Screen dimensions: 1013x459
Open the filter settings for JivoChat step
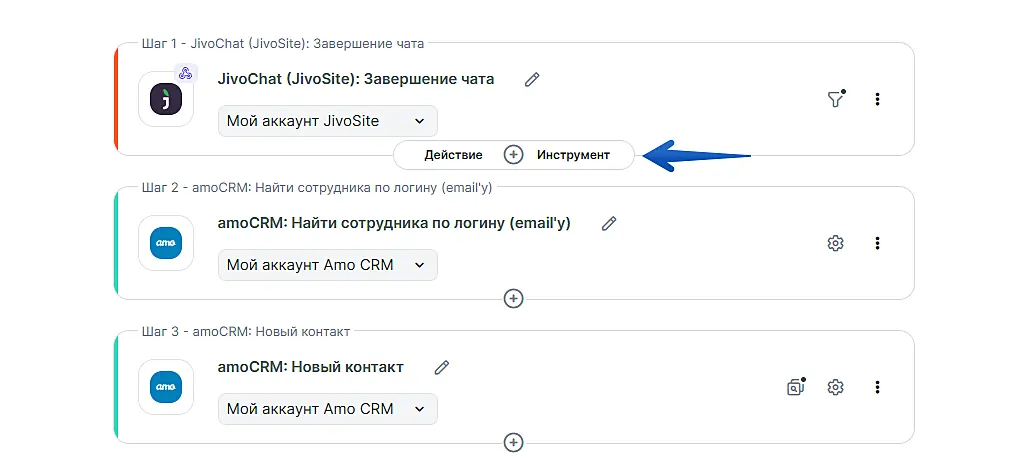(835, 99)
